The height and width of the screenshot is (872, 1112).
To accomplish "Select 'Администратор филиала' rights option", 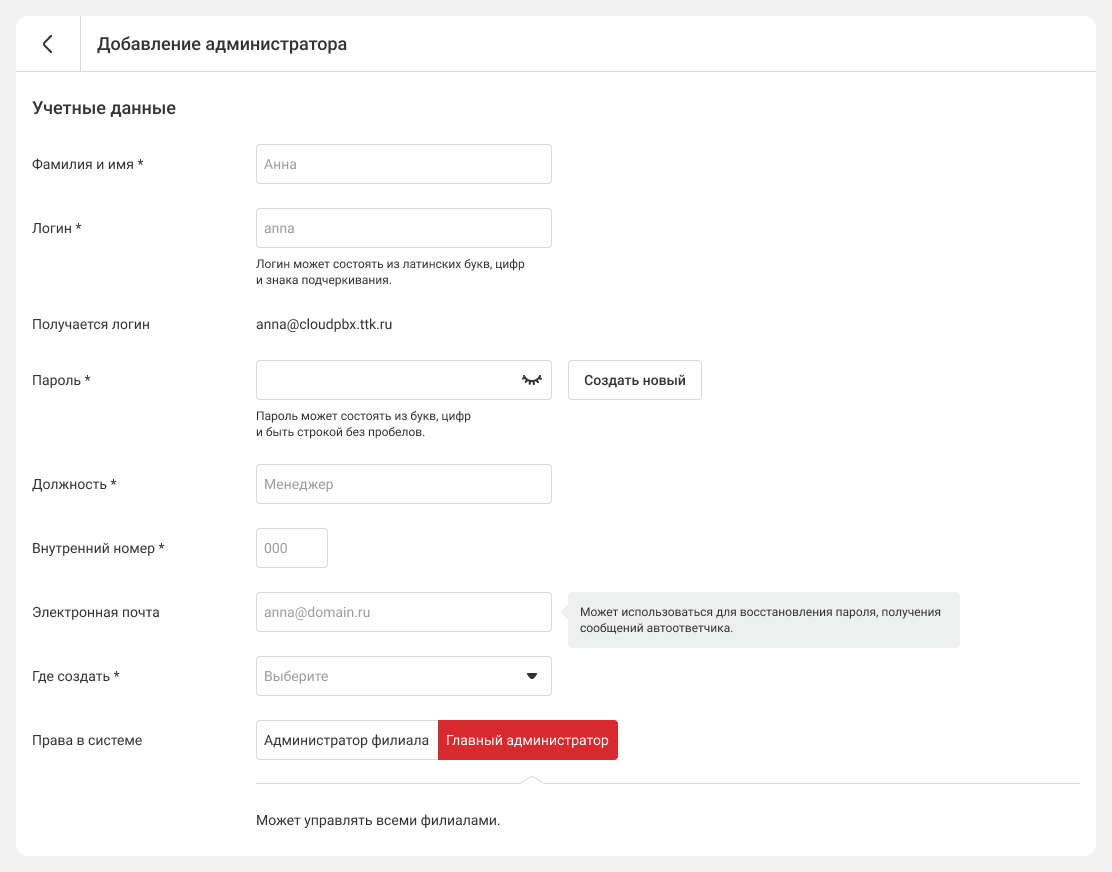I will click(x=346, y=740).
